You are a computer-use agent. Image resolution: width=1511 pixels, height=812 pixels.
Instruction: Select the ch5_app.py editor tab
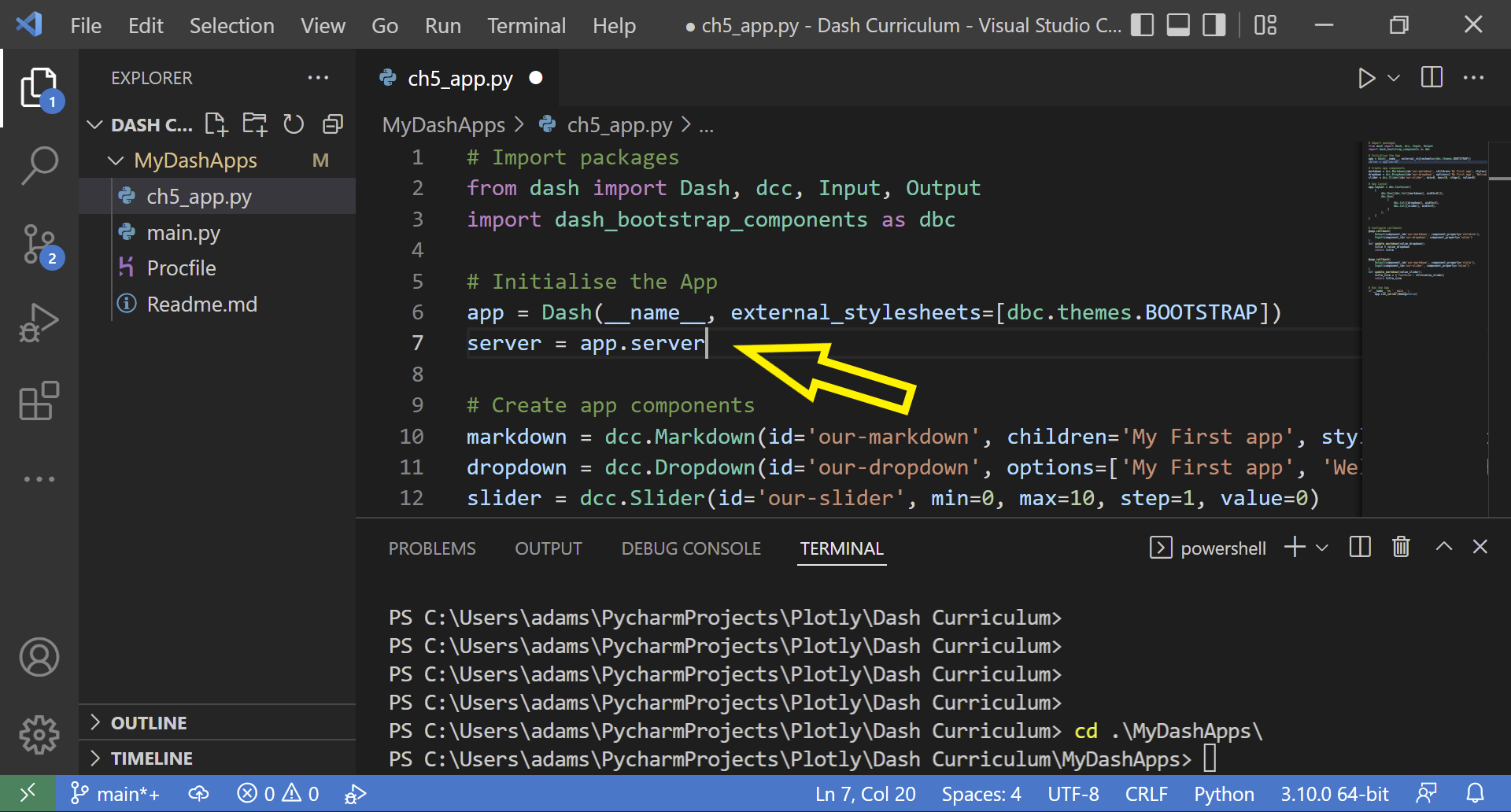click(x=460, y=78)
